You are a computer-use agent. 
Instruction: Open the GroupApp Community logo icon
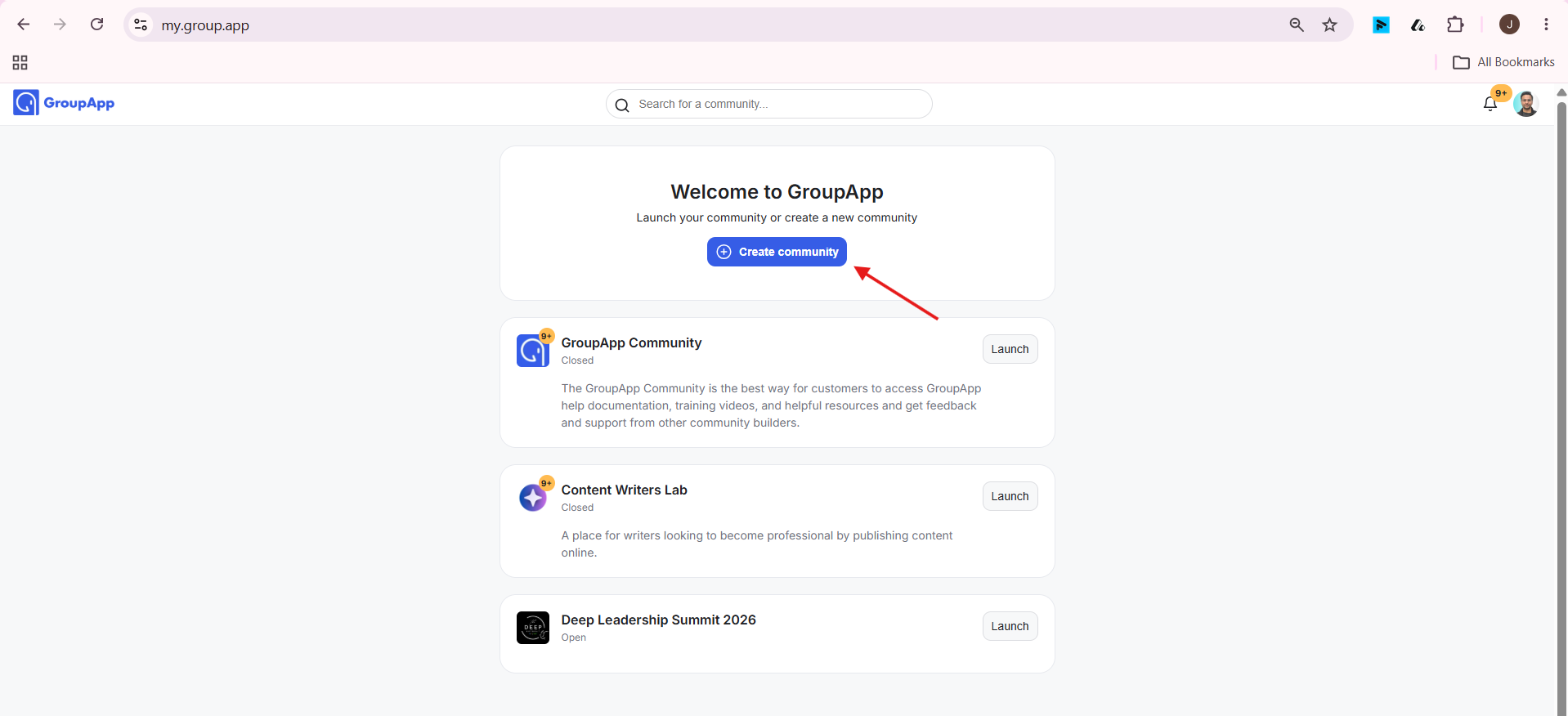pos(533,351)
